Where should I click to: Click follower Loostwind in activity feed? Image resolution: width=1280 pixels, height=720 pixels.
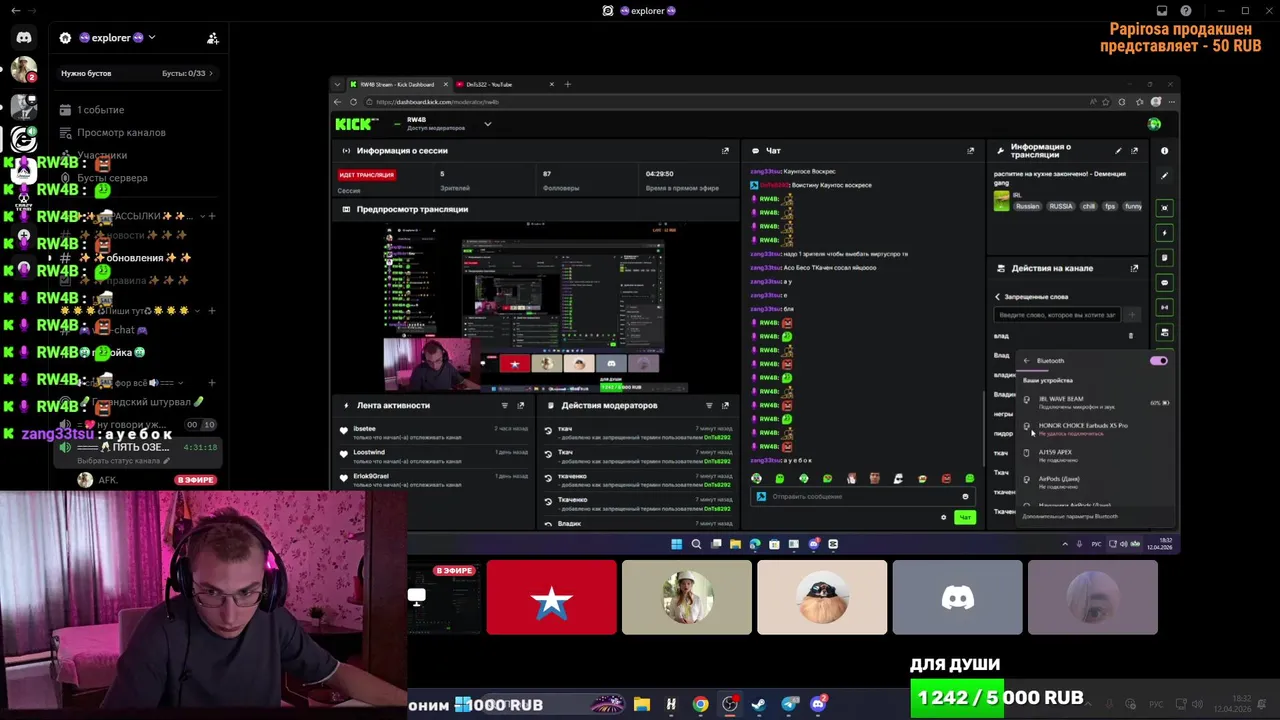(x=368, y=452)
